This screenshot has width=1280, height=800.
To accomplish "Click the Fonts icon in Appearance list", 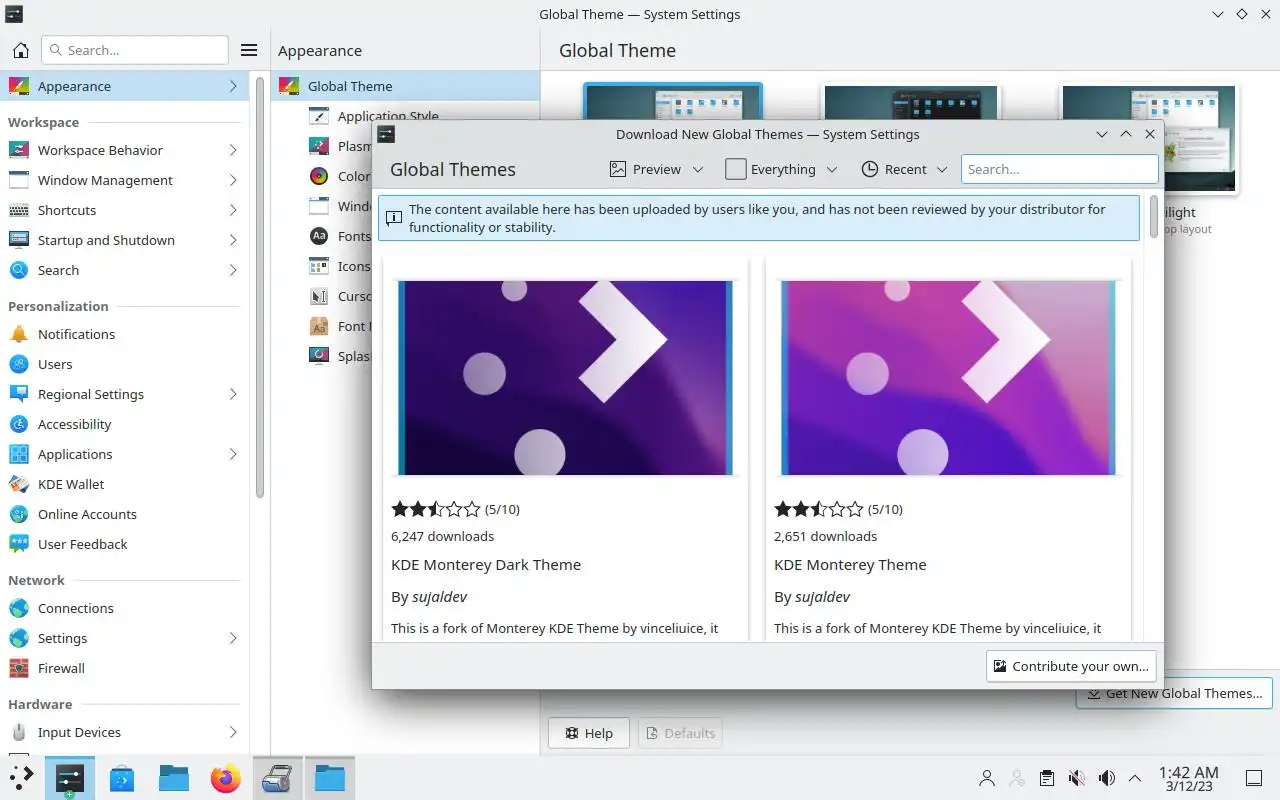I will (x=319, y=236).
